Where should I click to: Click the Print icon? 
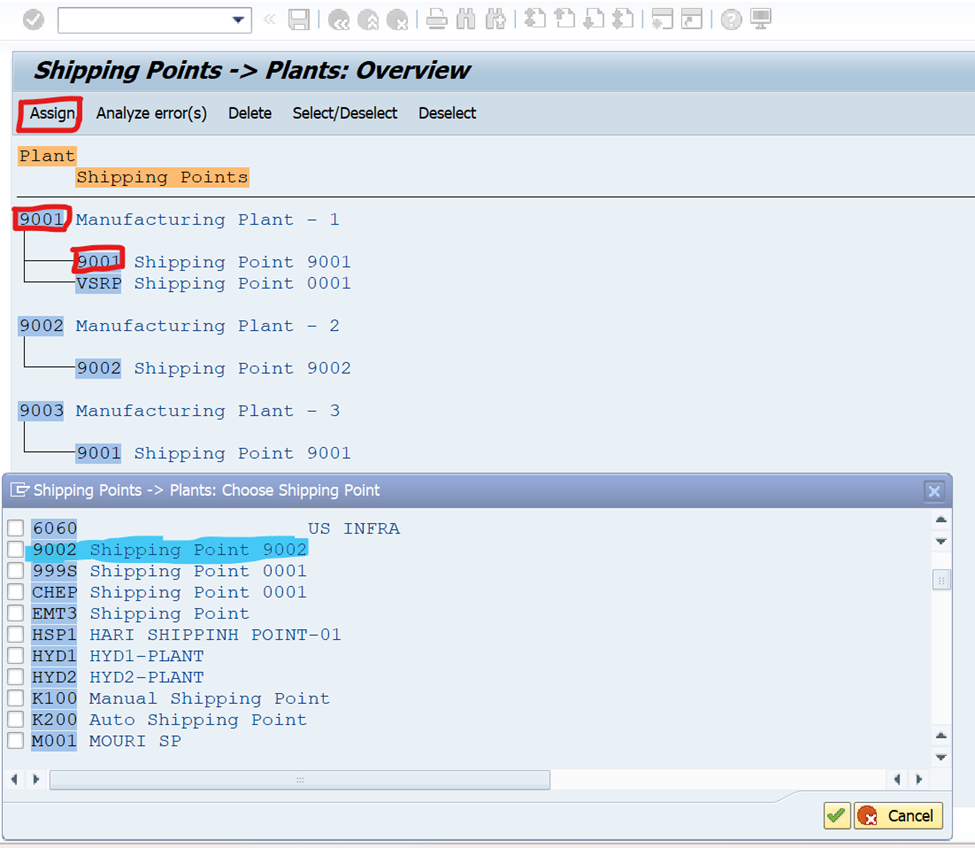pos(437,20)
